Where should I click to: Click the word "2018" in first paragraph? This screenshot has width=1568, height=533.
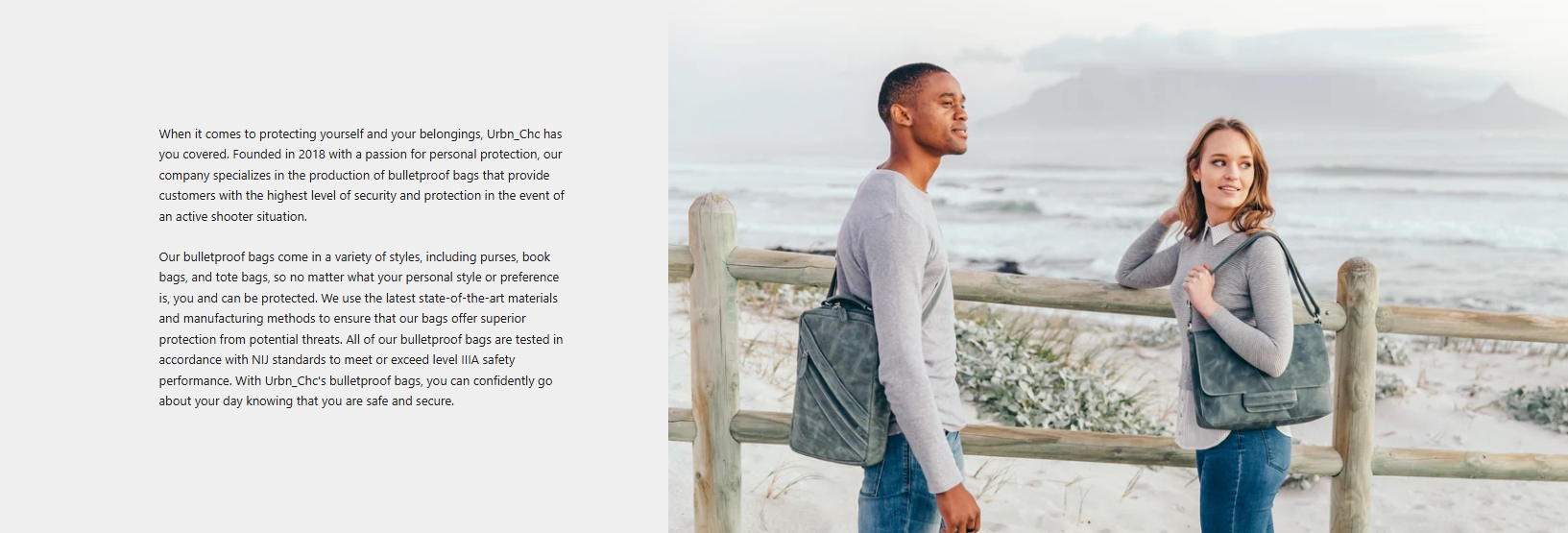coord(312,155)
